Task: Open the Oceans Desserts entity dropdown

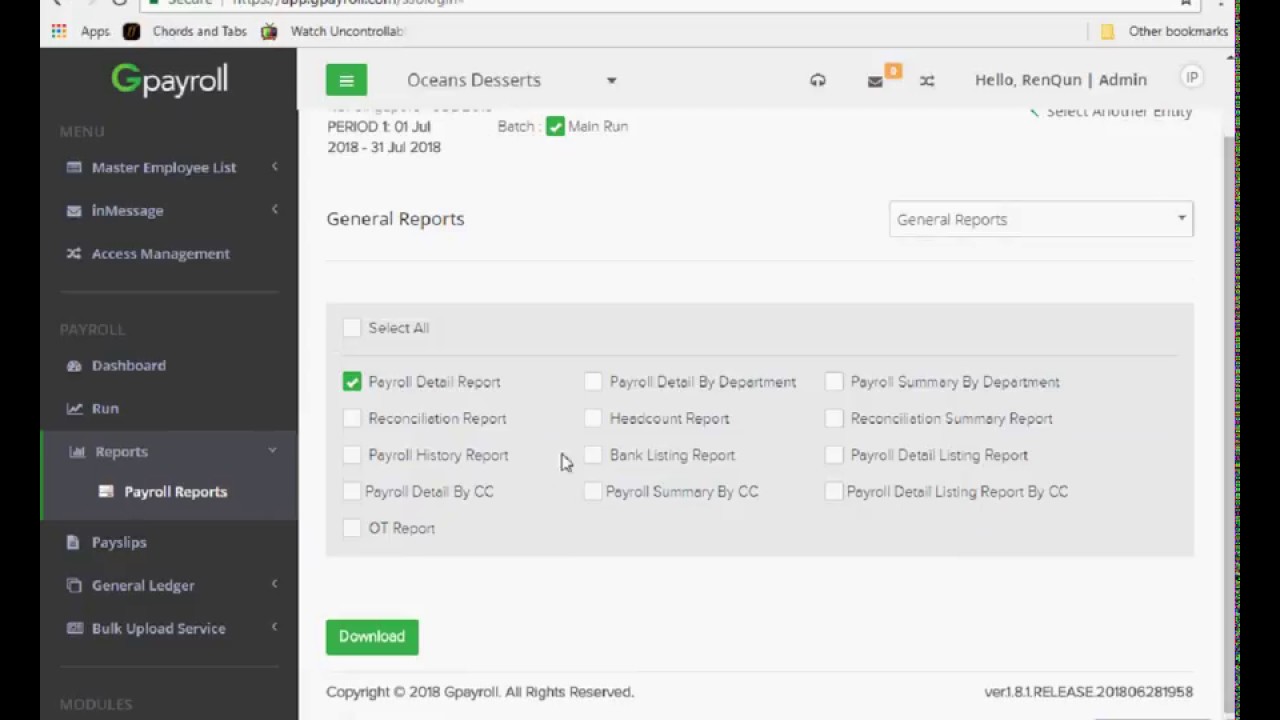Action: coord(512,80)
